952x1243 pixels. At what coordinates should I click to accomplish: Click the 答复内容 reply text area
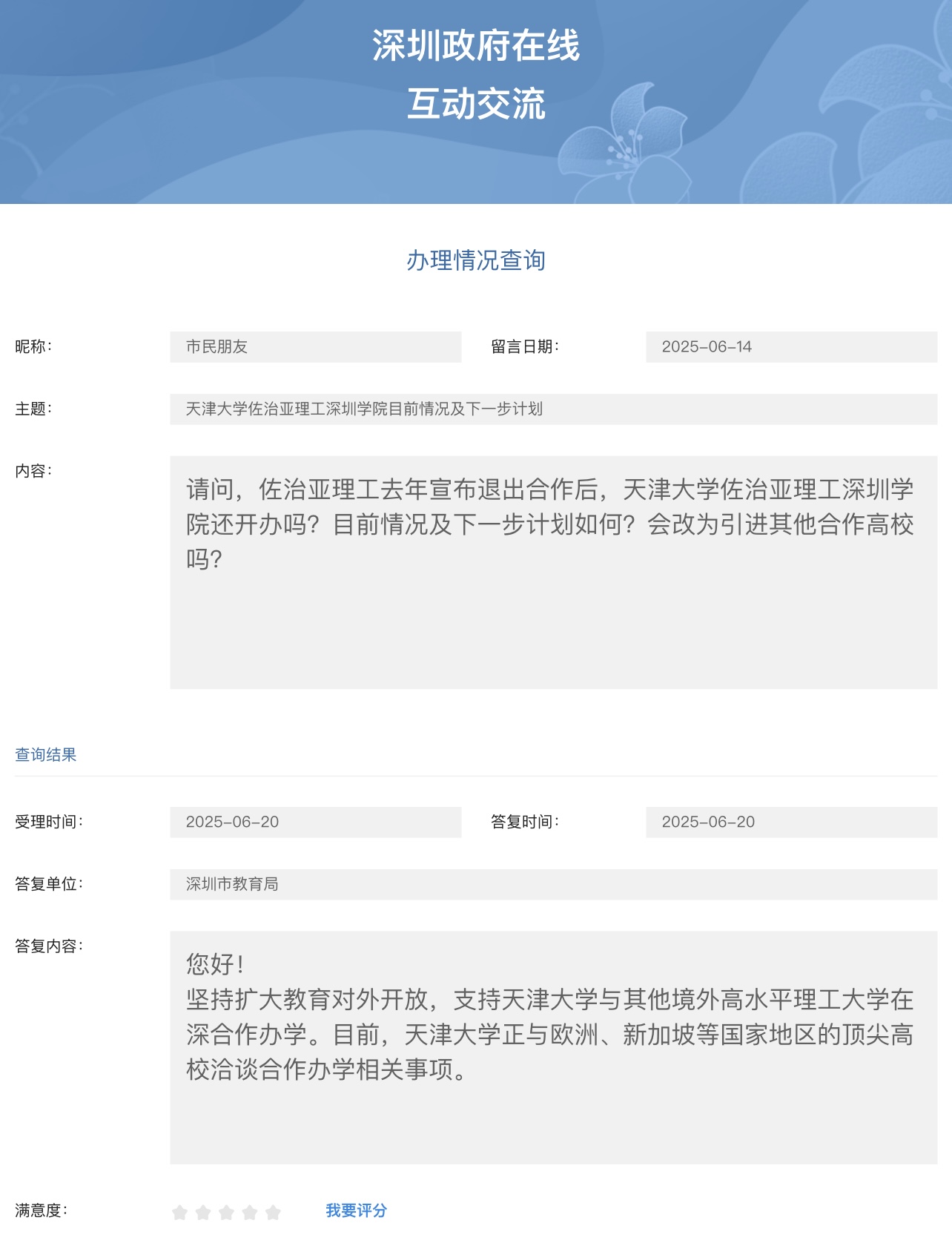554,1048
